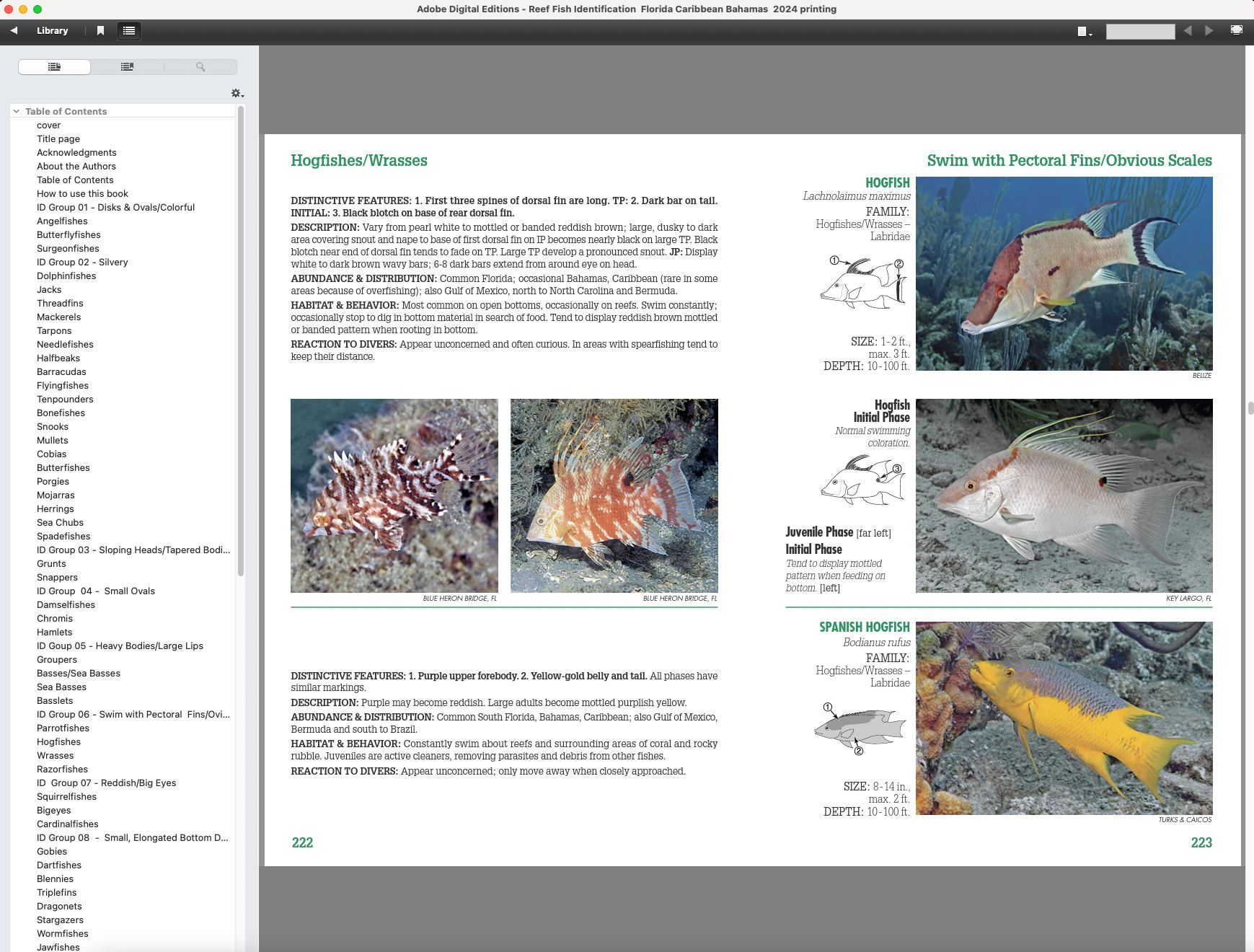
Task: Go to the Cardinalfishes chapter
Action: coord(67,824)
